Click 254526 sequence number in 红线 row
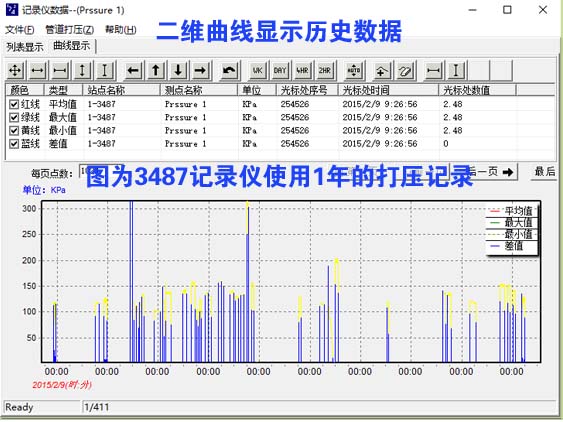The image size is (563, 422). coord(295,104)
